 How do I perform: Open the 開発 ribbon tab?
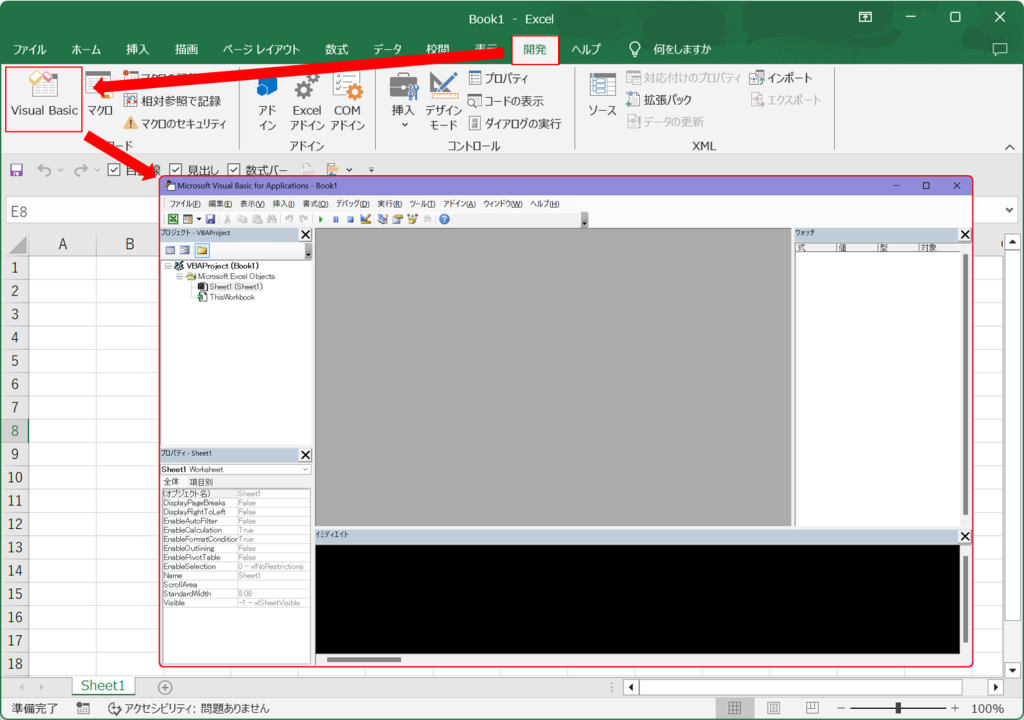point(535,49)
